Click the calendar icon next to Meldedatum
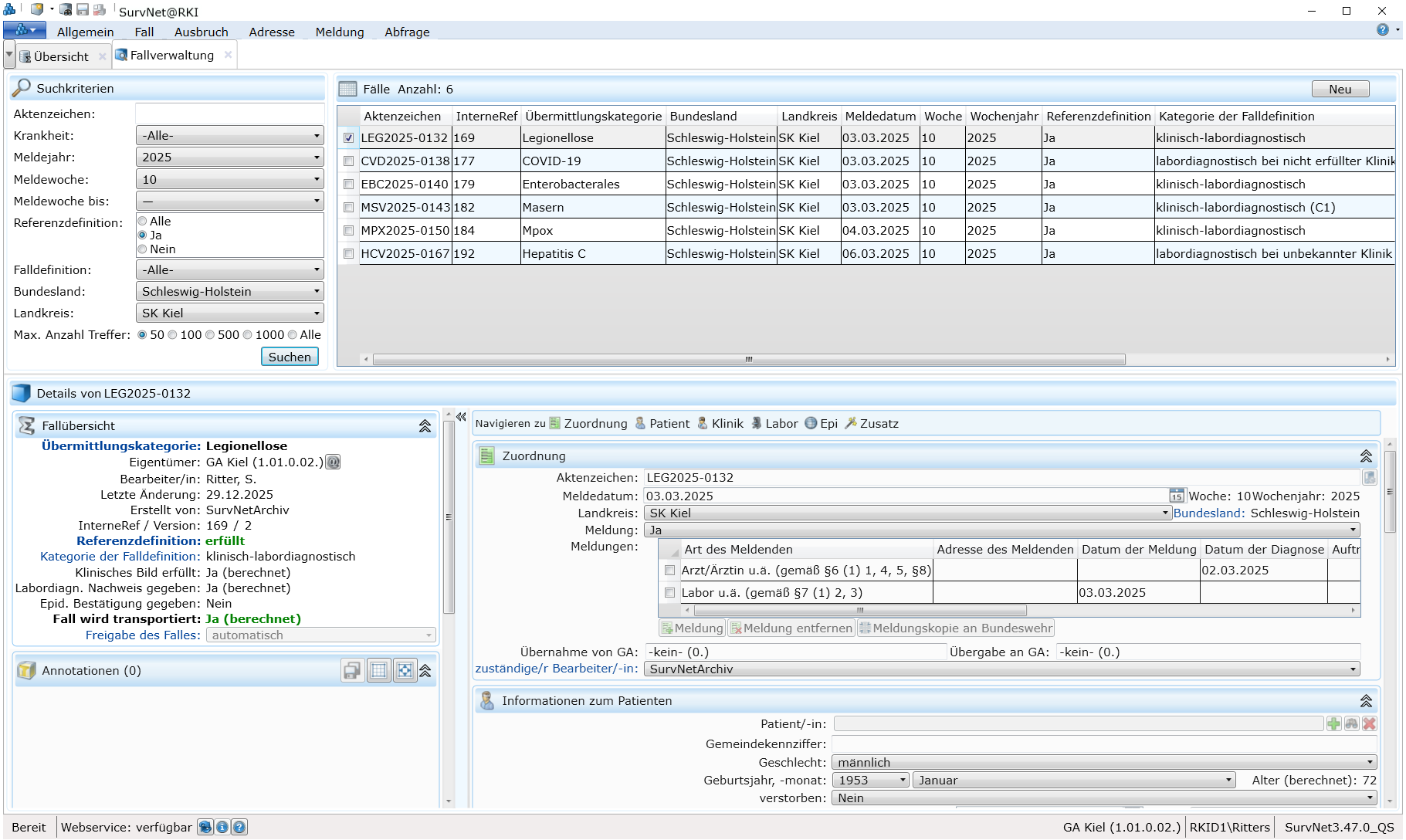Screen dimensions: 1406x840 pos(1176,496)
